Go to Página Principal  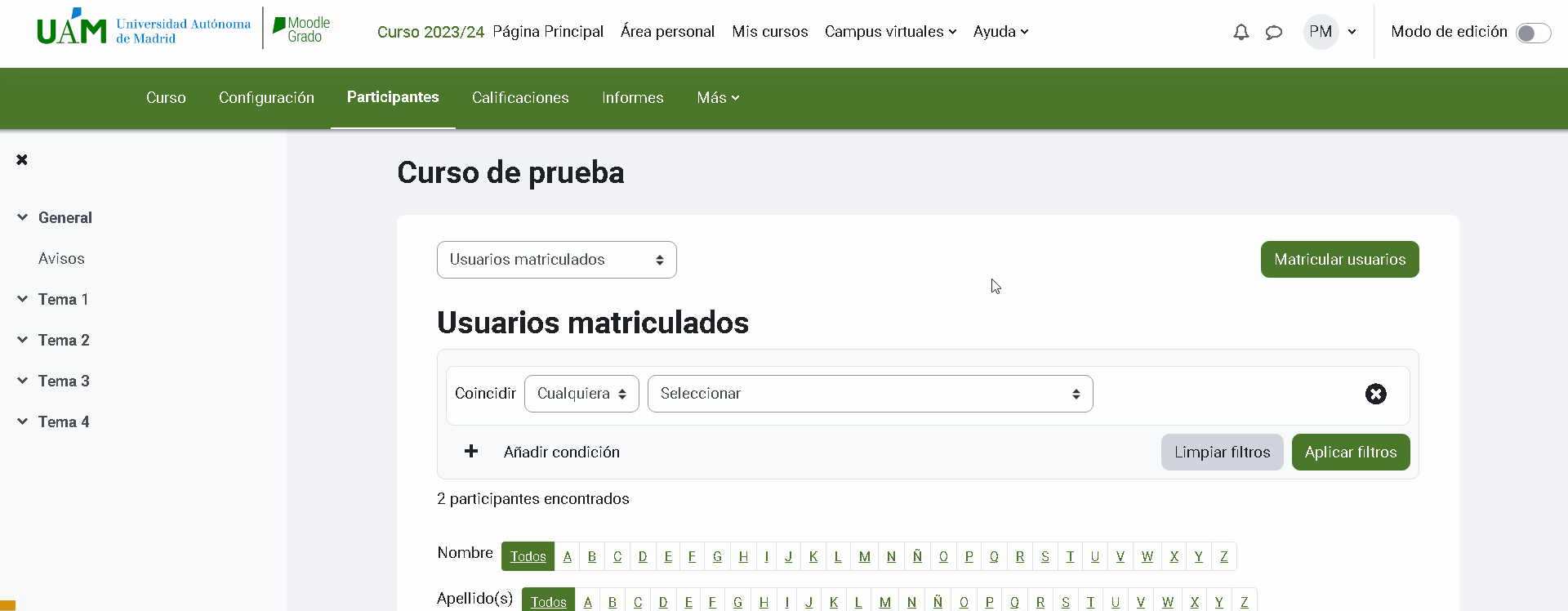click(548, 32)
